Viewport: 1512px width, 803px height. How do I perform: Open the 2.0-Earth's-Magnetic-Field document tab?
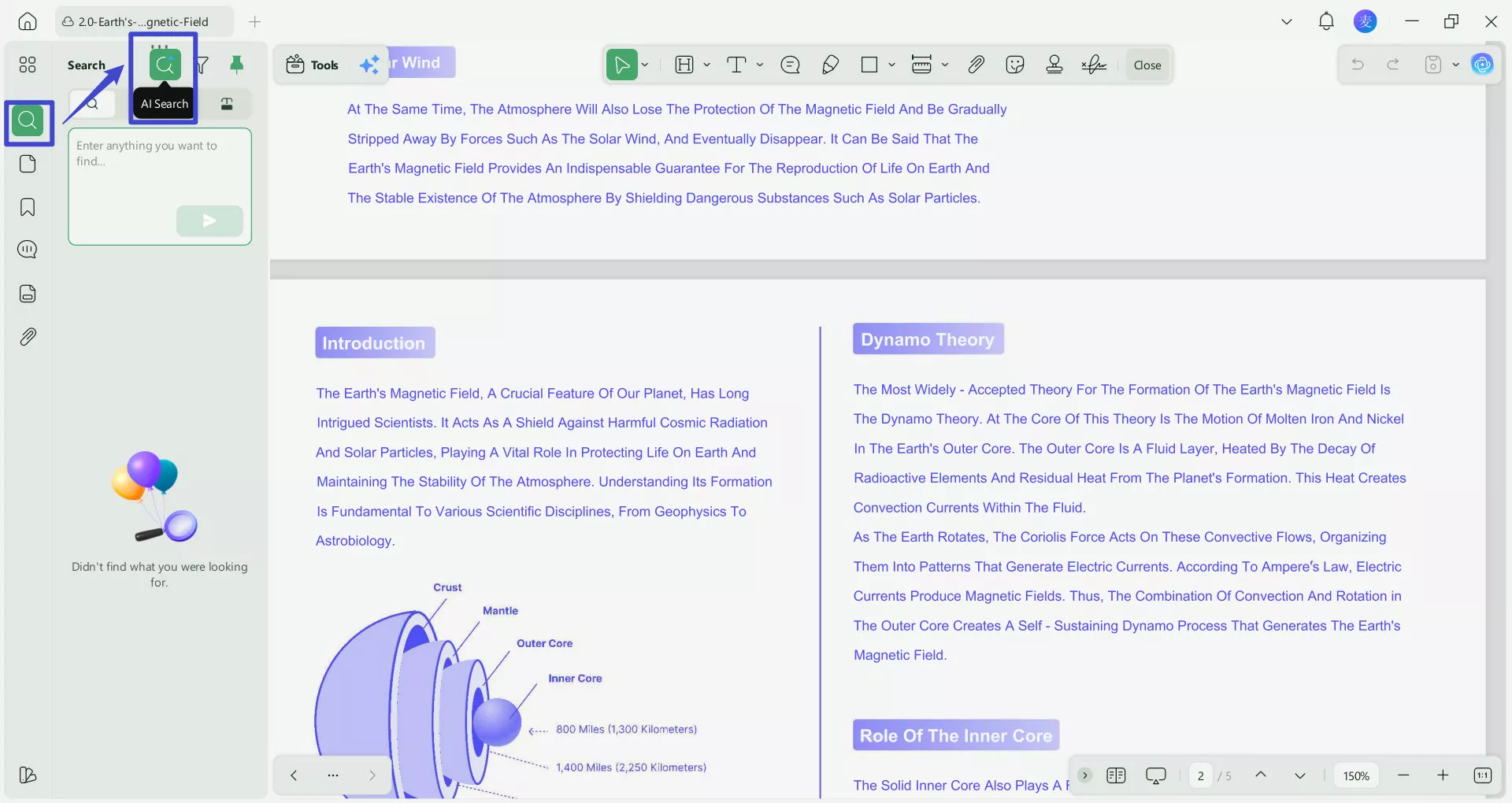coord(142,21)
